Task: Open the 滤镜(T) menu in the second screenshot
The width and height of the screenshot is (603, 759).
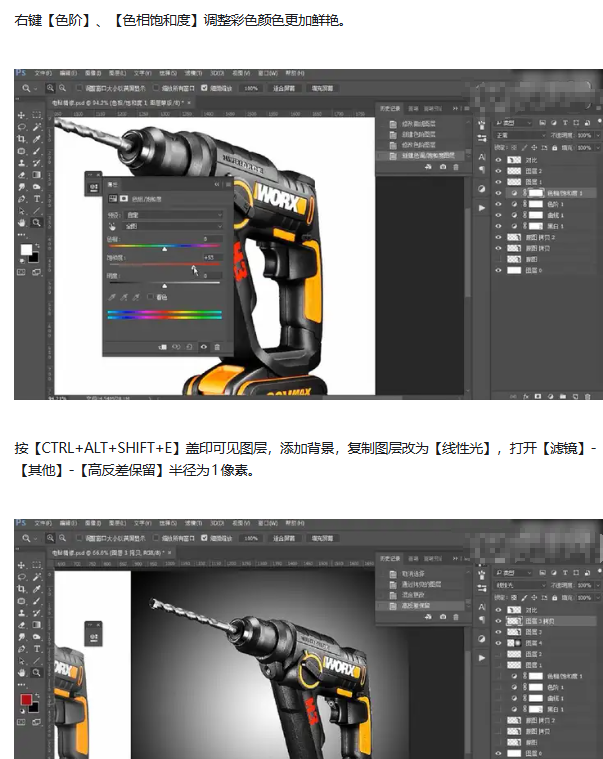Action: [193, 523]
